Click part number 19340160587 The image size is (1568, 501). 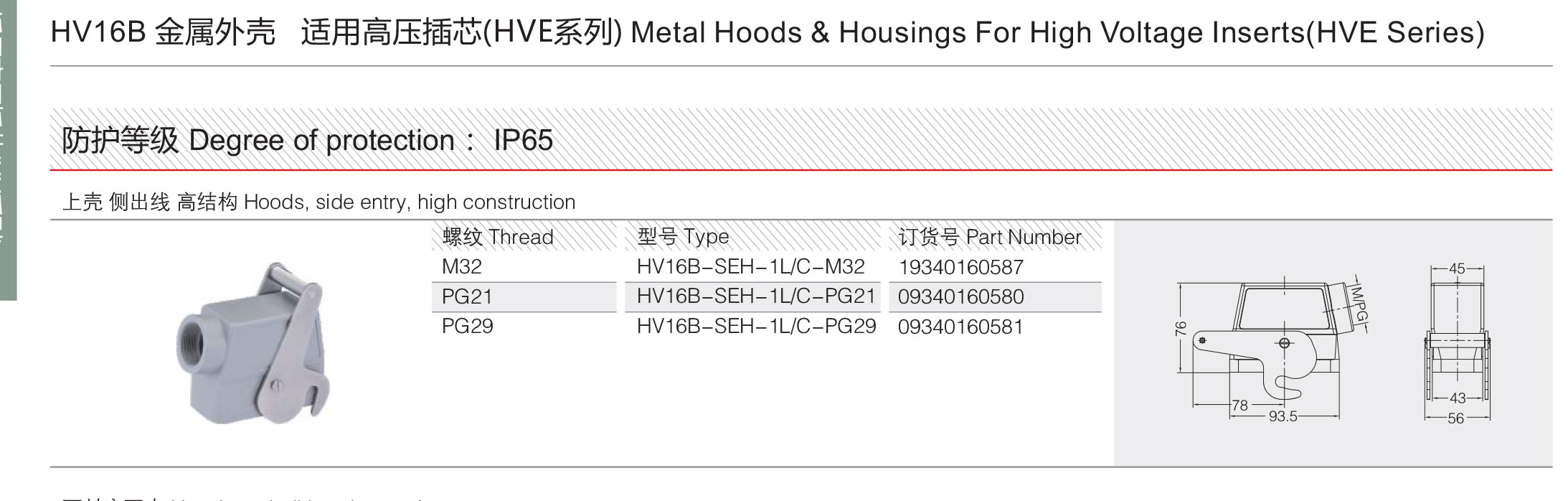pyautogui.click(x=960, y=267)
